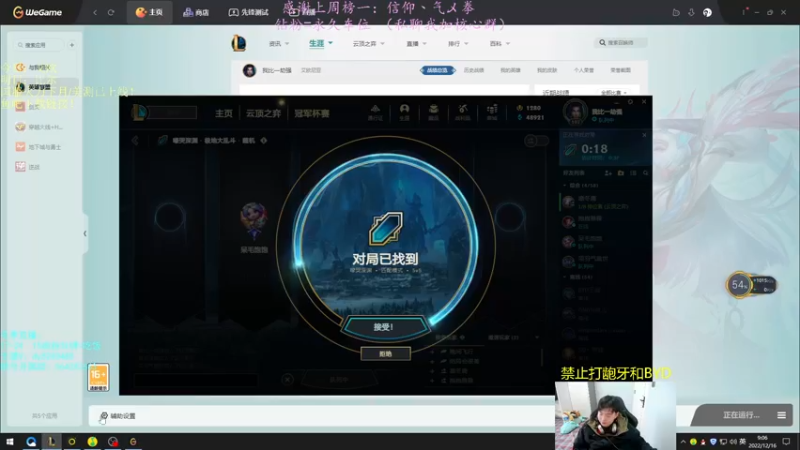Switch to the 个人荣誉 tab
This screenshot has width=800, height=450.
coord(584,70)
